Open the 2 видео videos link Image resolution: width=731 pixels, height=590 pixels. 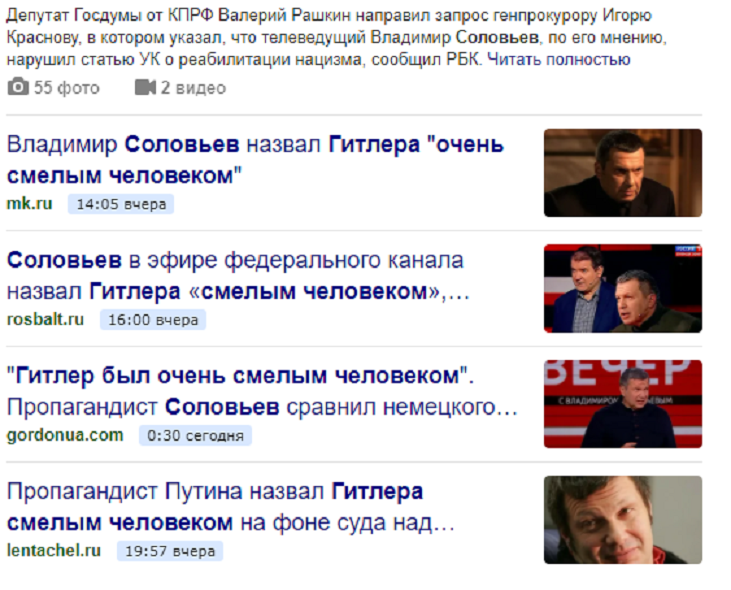(x=180, y=88)
